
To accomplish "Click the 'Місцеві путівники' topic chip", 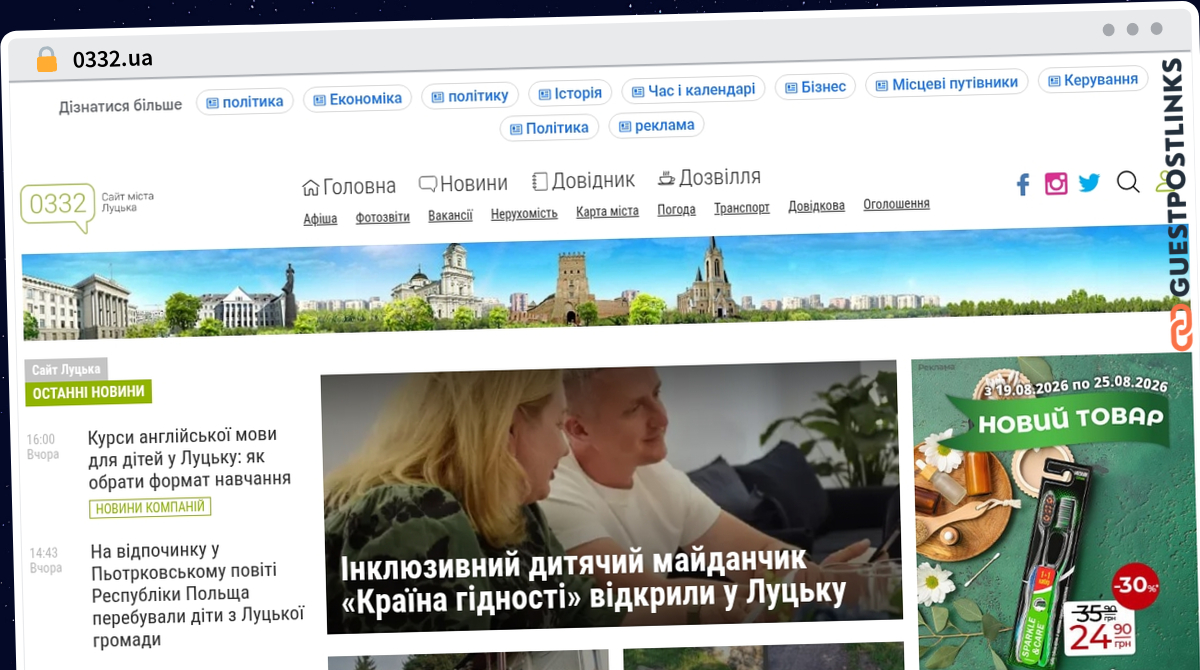I will point(946,83).
